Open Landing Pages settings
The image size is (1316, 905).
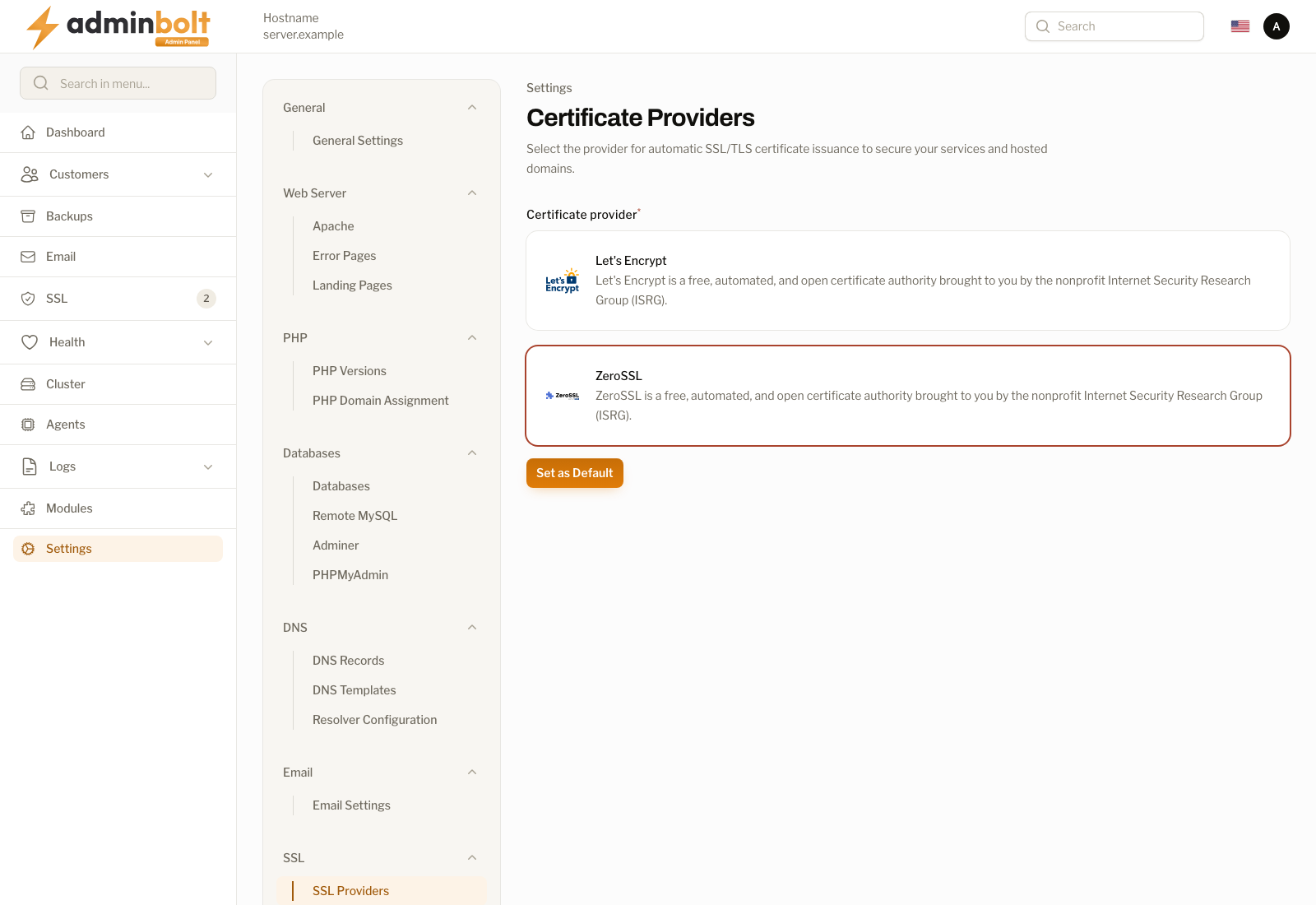point(352,285)
